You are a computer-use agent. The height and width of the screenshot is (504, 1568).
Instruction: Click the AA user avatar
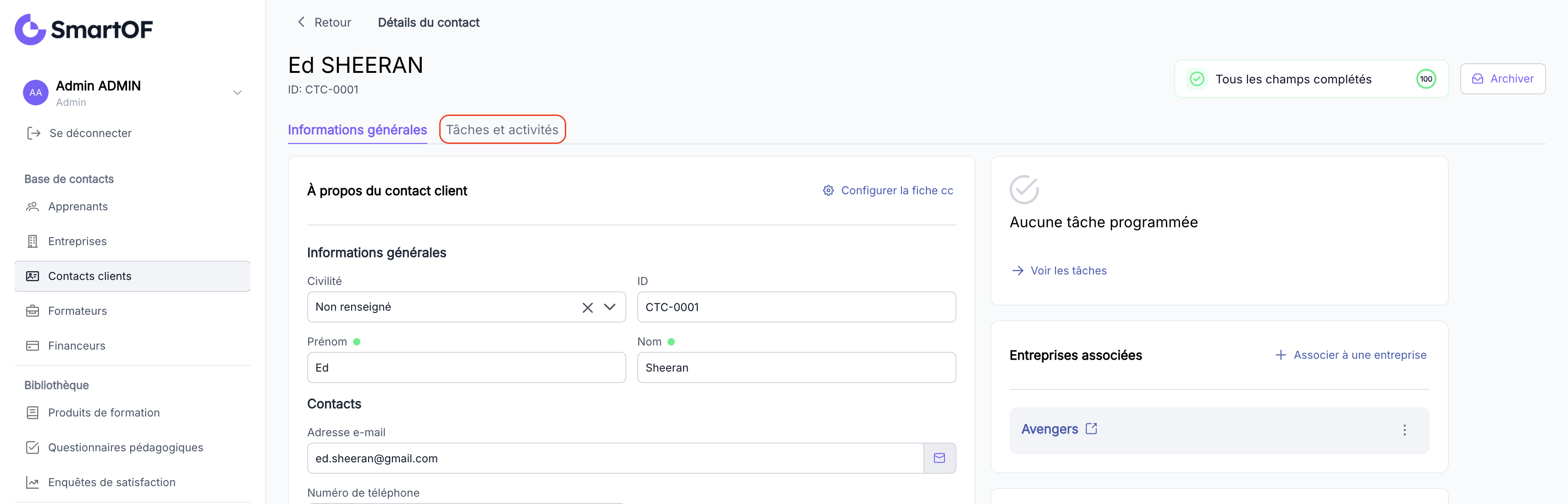tap(36, 93)
